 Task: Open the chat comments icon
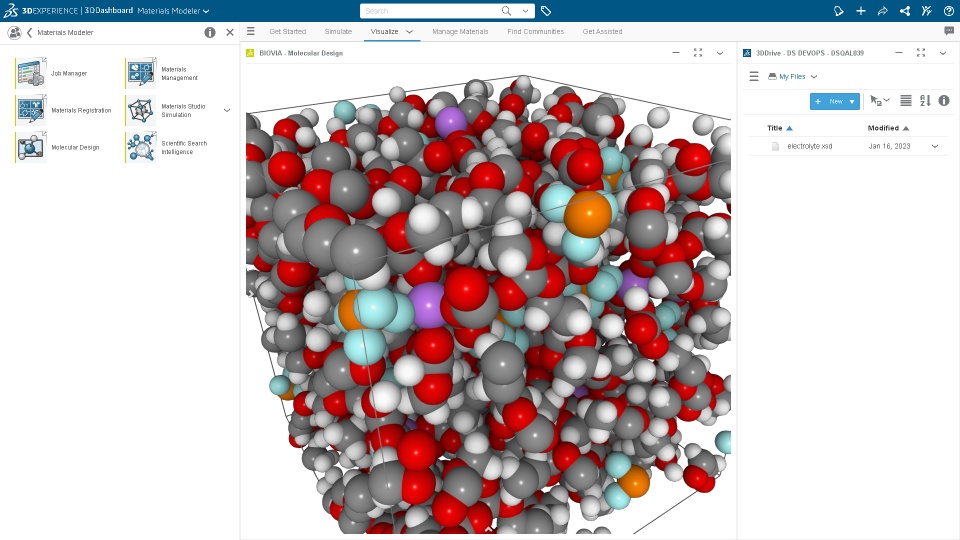(x=949, y=31)
